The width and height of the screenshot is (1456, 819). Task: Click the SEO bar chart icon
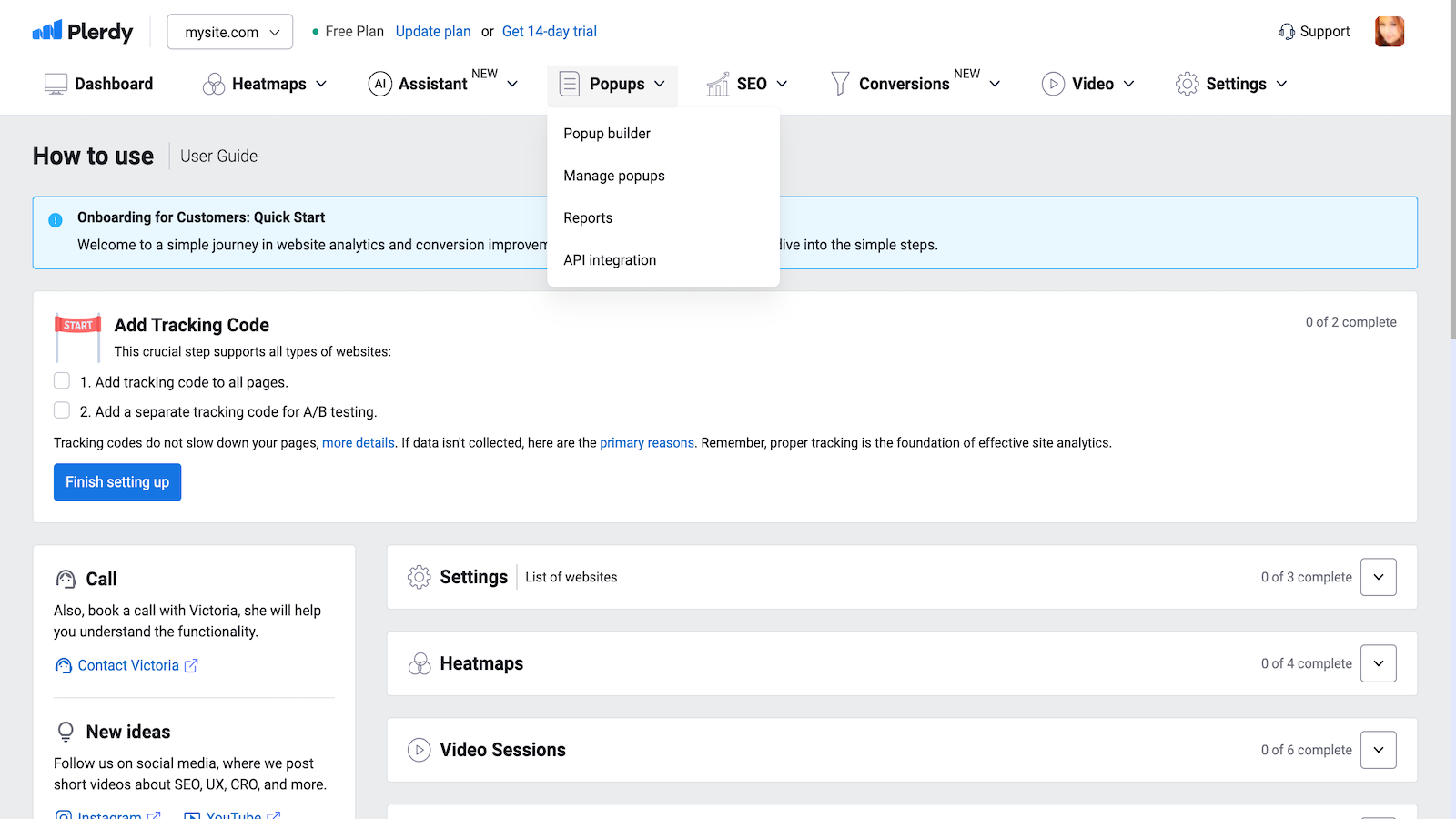(718, 84)
